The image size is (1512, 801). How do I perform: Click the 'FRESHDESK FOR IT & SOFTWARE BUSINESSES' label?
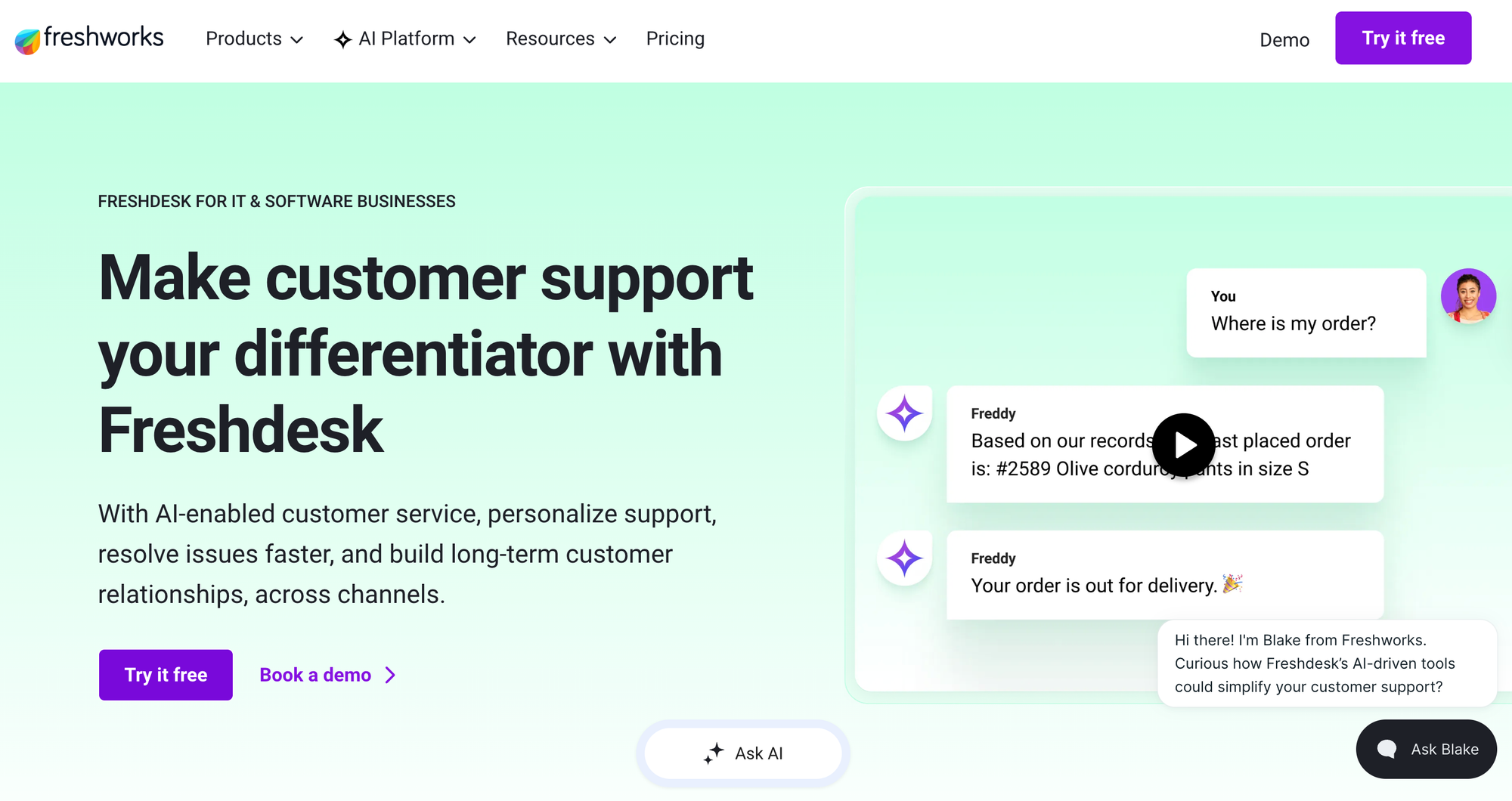(277, 201)
